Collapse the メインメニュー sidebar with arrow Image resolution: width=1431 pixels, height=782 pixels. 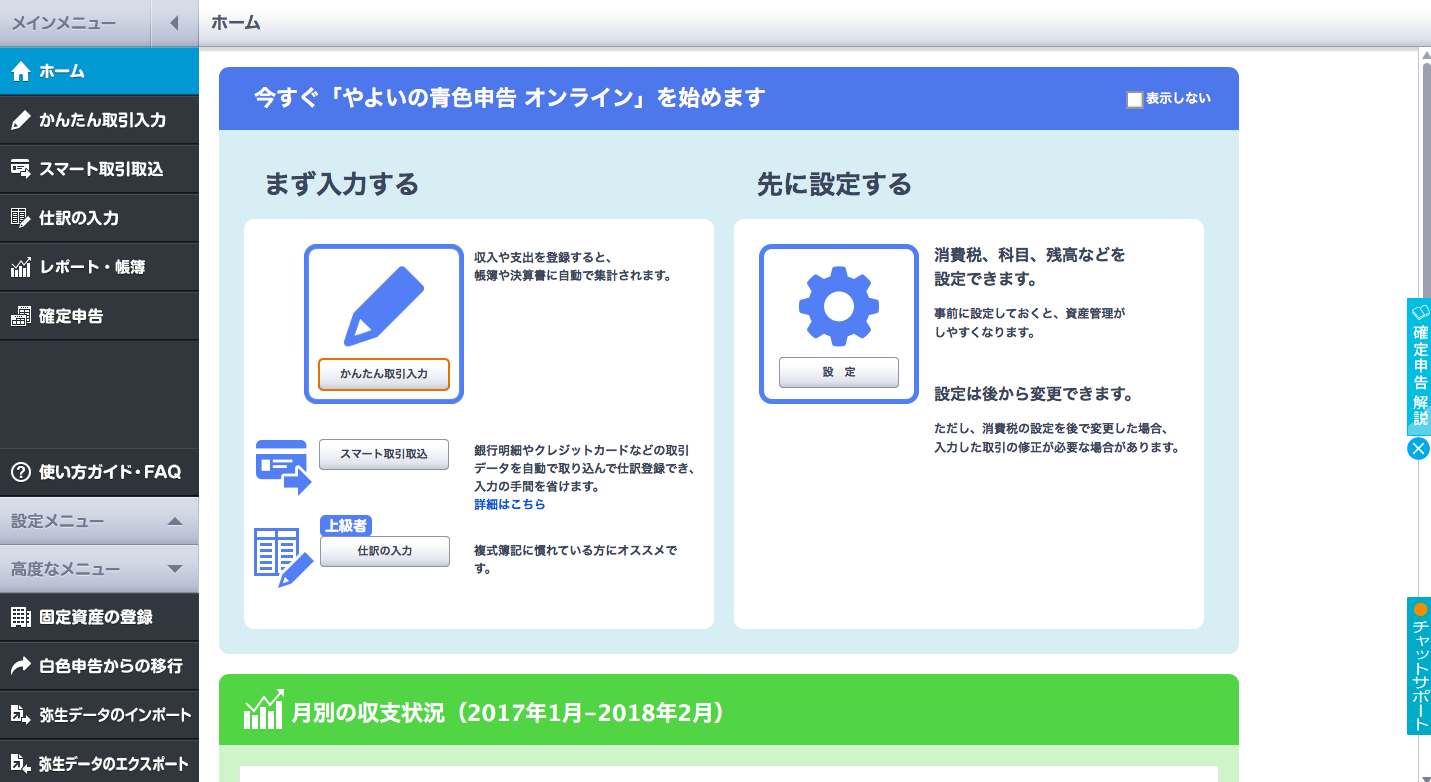click(x=174, y=23)
